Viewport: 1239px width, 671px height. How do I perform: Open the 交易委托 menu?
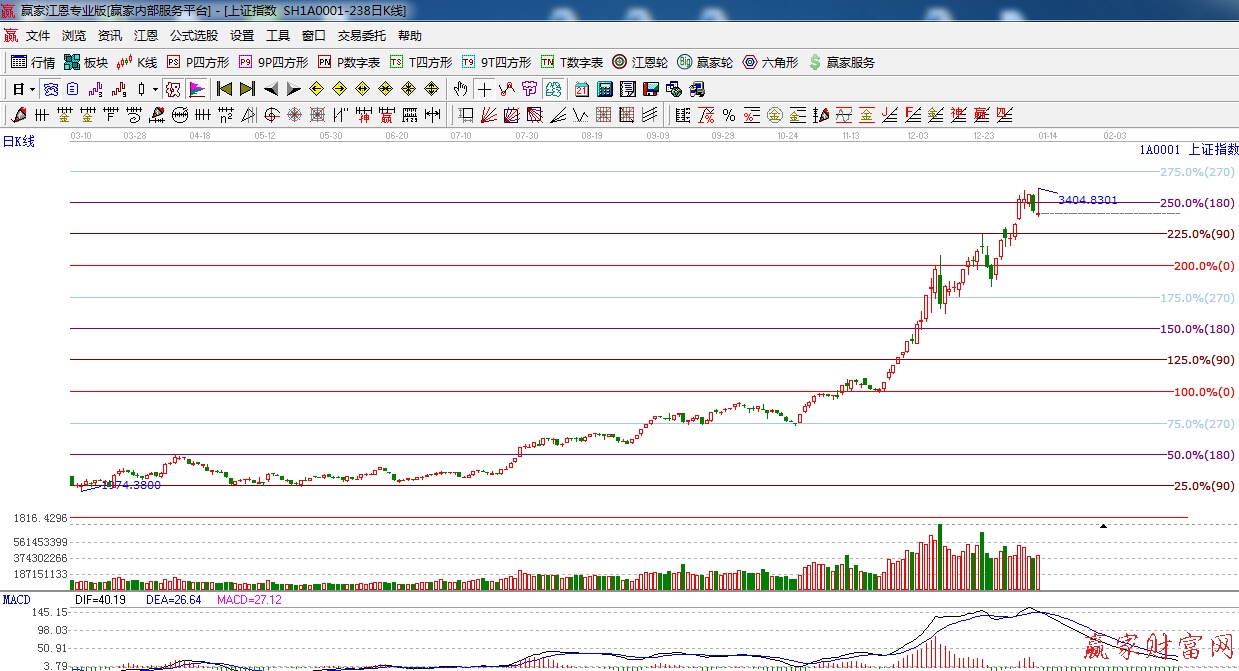tap(361, 36)
